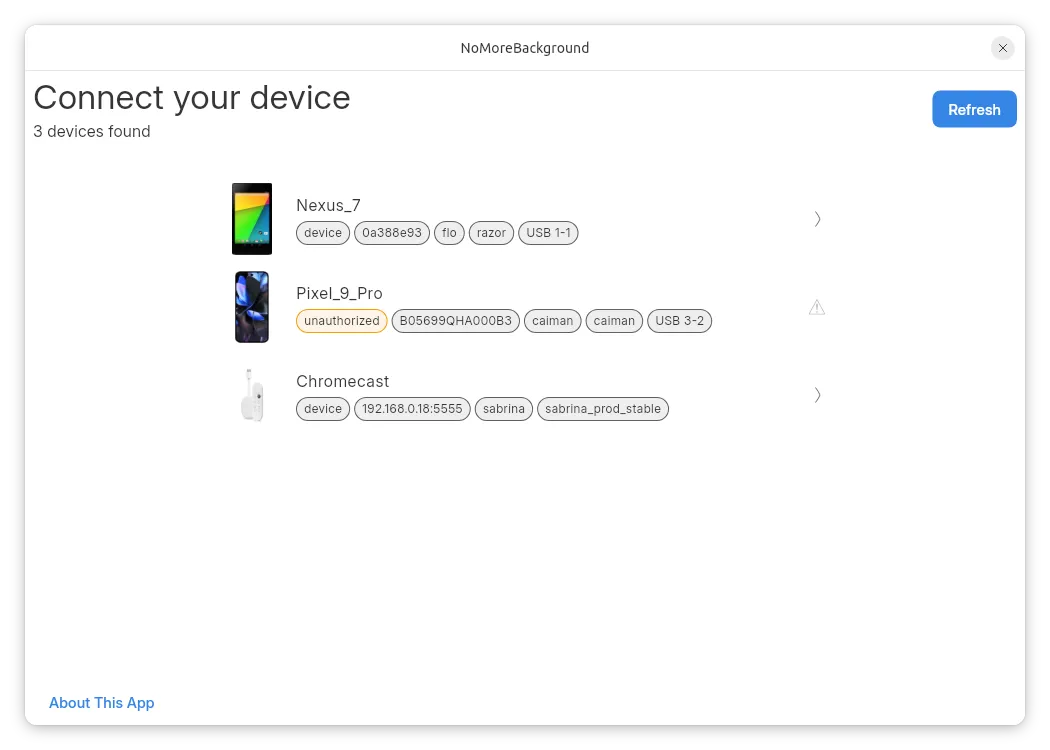Click the Pixel 9 Pro phone image
Screen dimensions: 1050x750
252,307
